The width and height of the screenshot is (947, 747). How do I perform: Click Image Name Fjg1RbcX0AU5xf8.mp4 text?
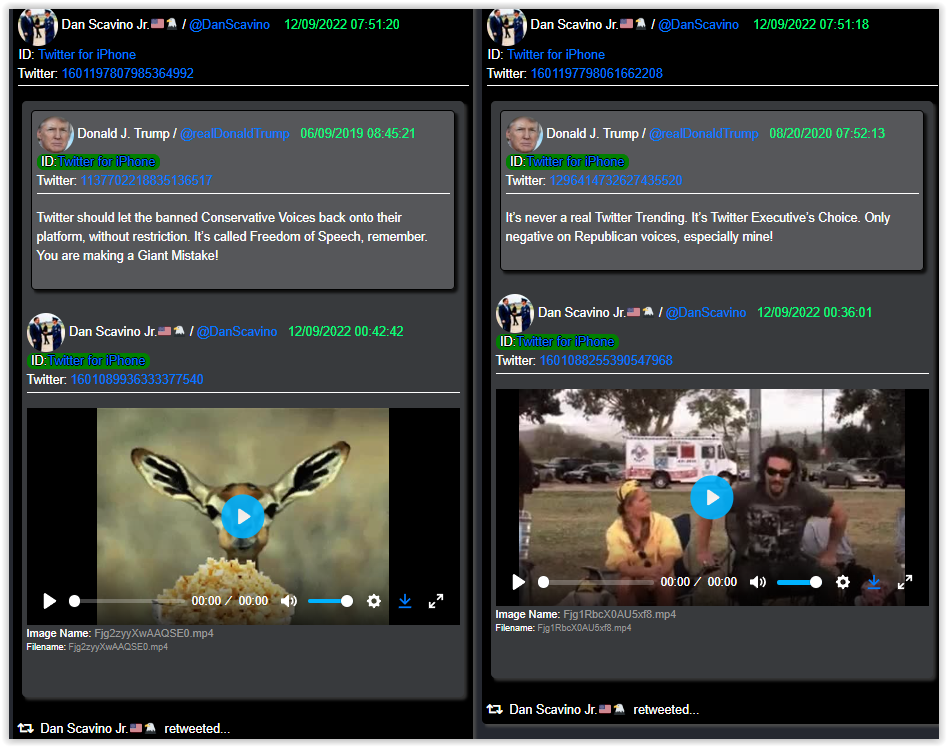[586, 614]
